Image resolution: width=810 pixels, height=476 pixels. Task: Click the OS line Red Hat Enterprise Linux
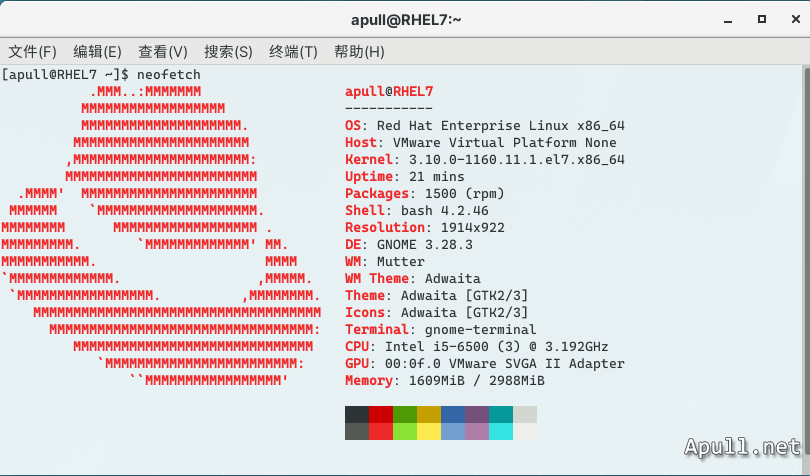pyautogui.click(x=485, y=126)
